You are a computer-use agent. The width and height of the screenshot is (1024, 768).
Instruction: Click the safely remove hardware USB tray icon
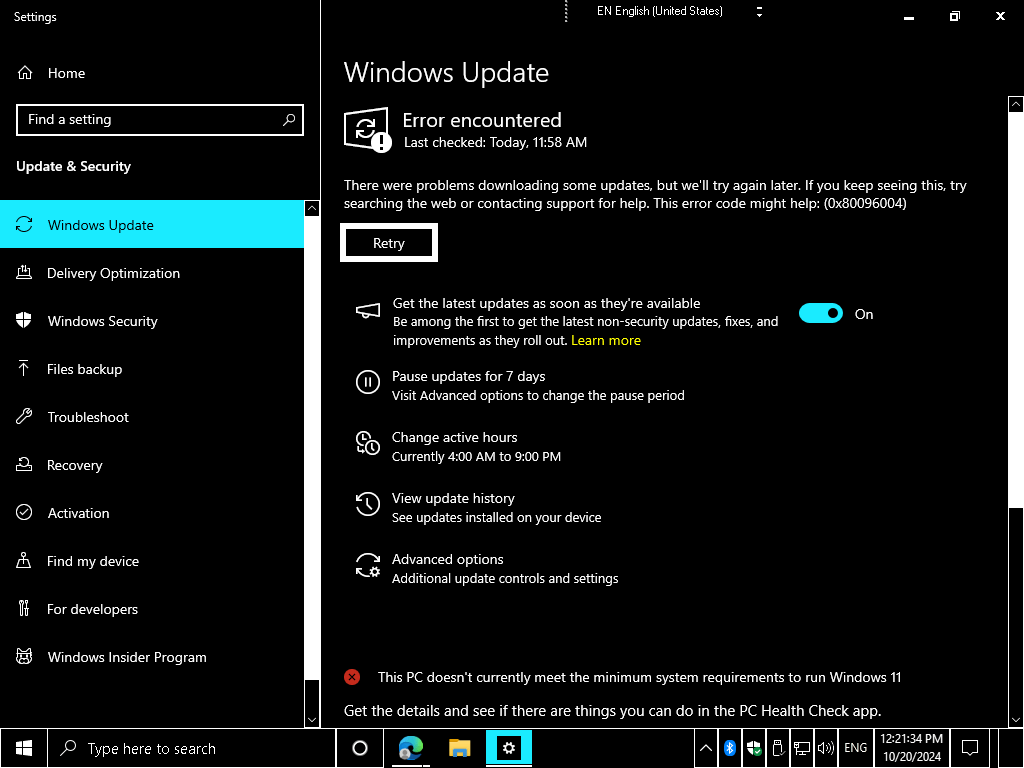(x=778, y=748)
